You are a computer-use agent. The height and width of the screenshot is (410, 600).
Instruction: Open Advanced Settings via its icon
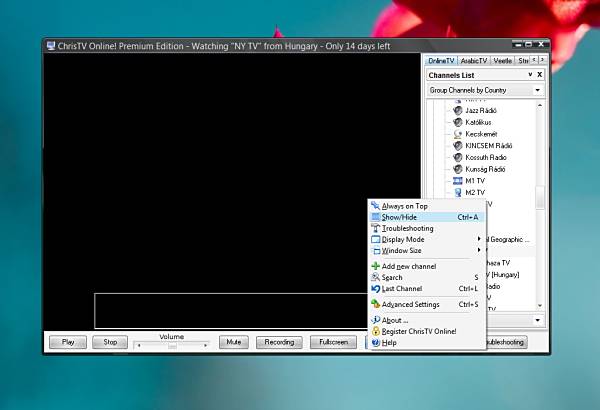click(x=375, y=304)
